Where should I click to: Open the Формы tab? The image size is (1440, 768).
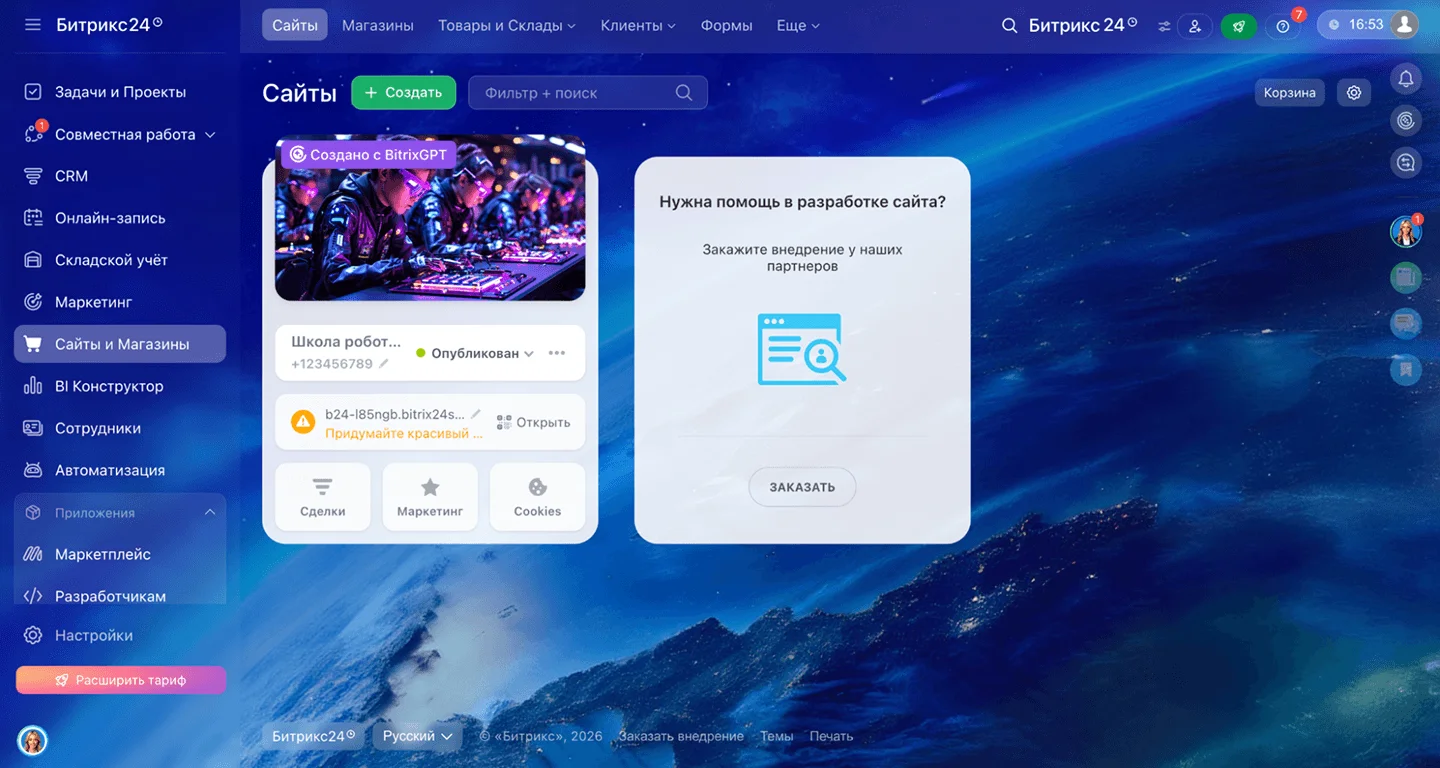coord(726,25)
